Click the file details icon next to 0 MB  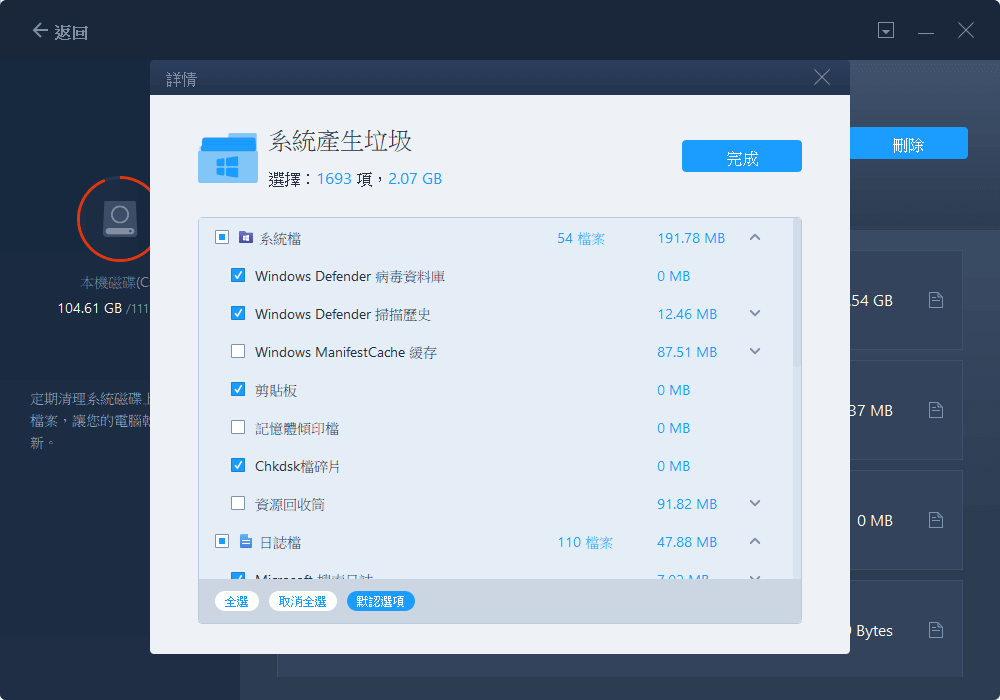pyautogui.click(x=935, y=520)
